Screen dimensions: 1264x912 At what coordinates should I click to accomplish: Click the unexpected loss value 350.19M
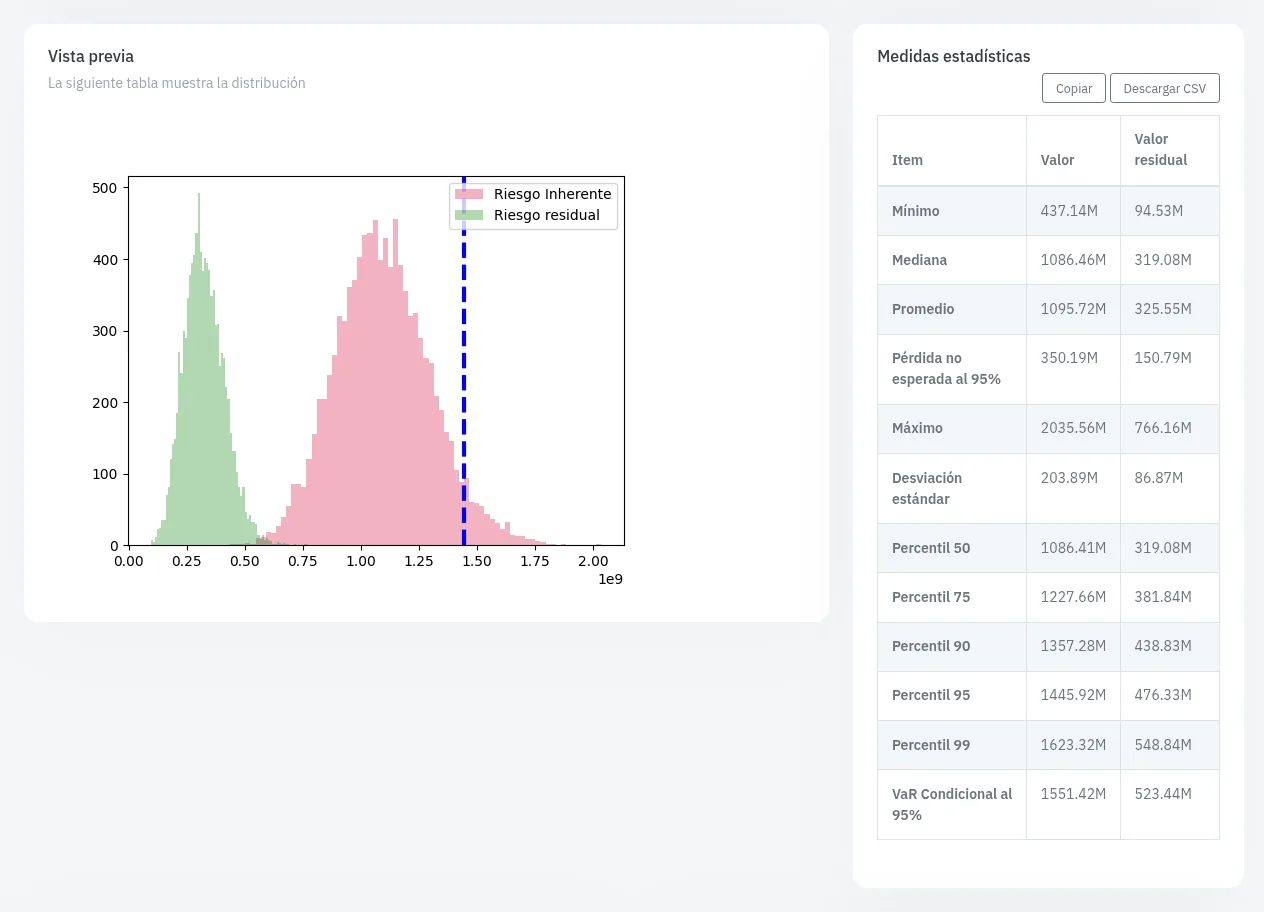click(x=1069, y=358)
